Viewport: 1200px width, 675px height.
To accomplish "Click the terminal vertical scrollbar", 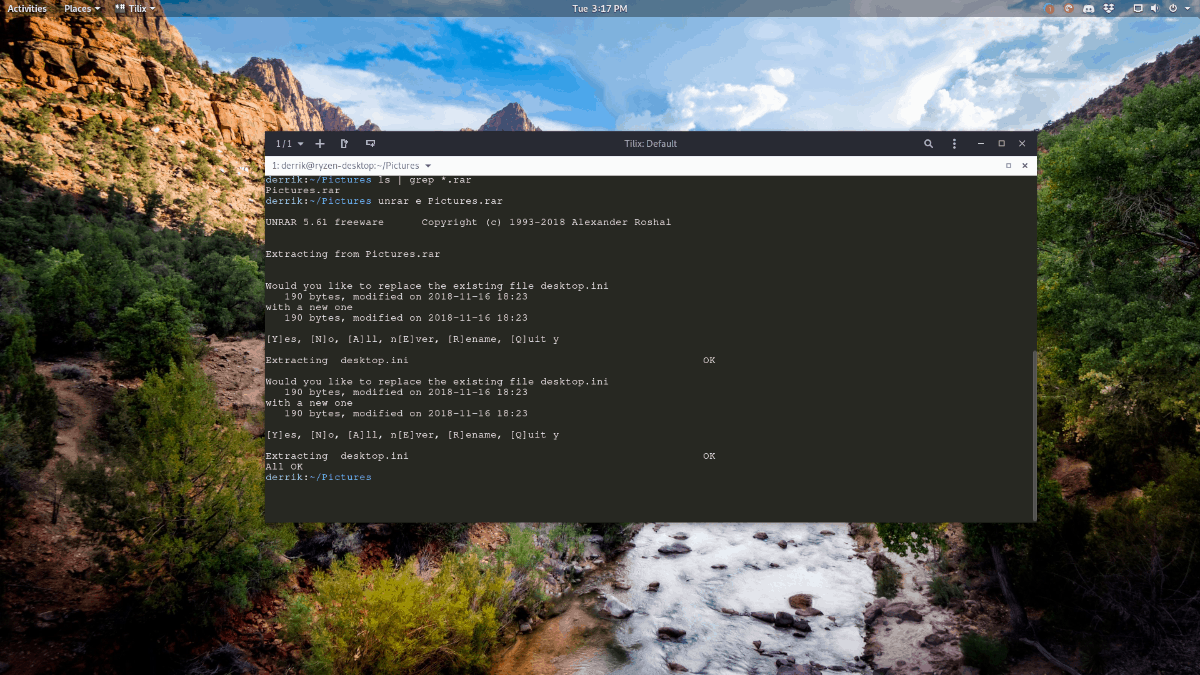I will point(1034,435).
